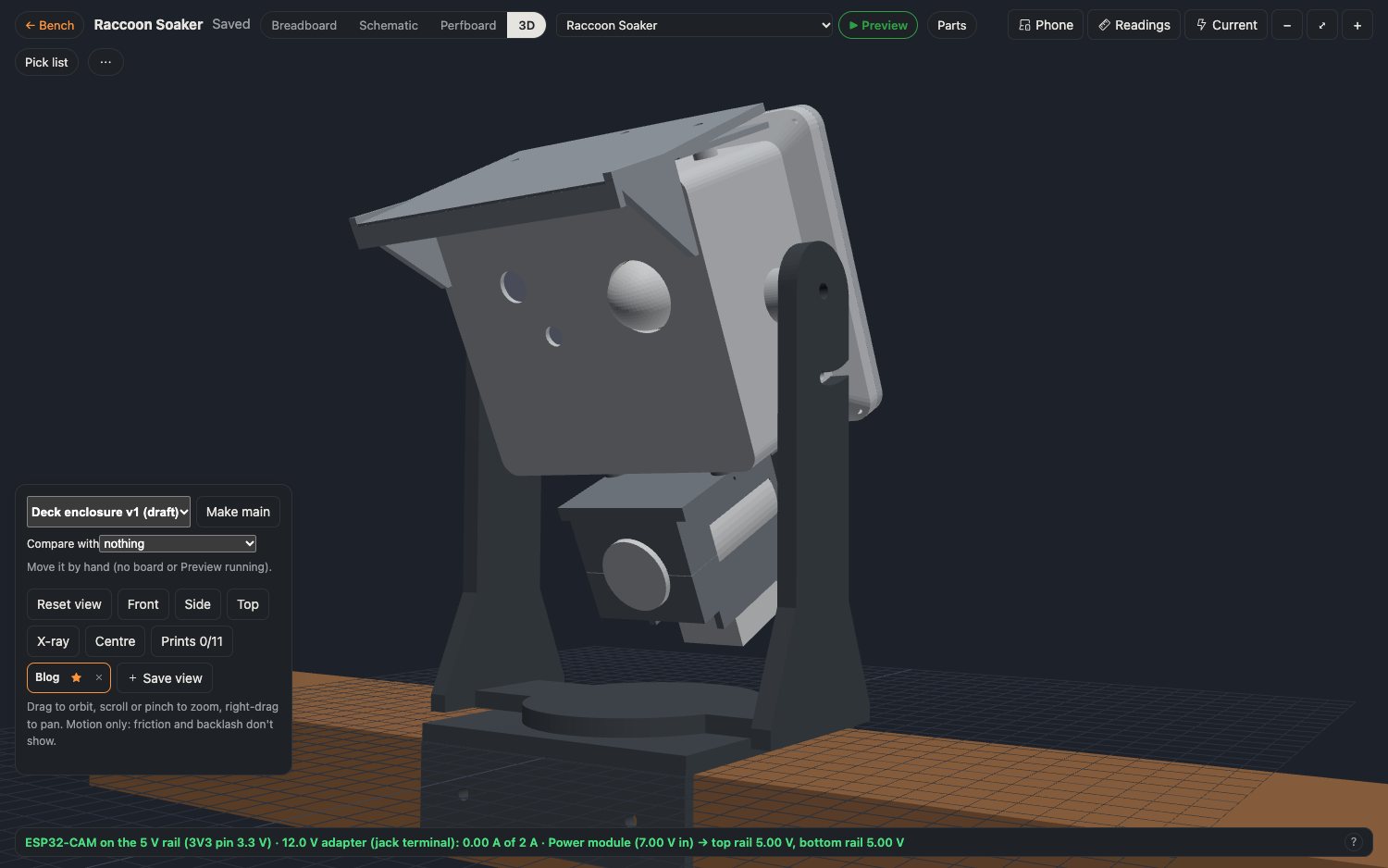
Task: Zoom in with the plus button
Action: click(1357, 25)
